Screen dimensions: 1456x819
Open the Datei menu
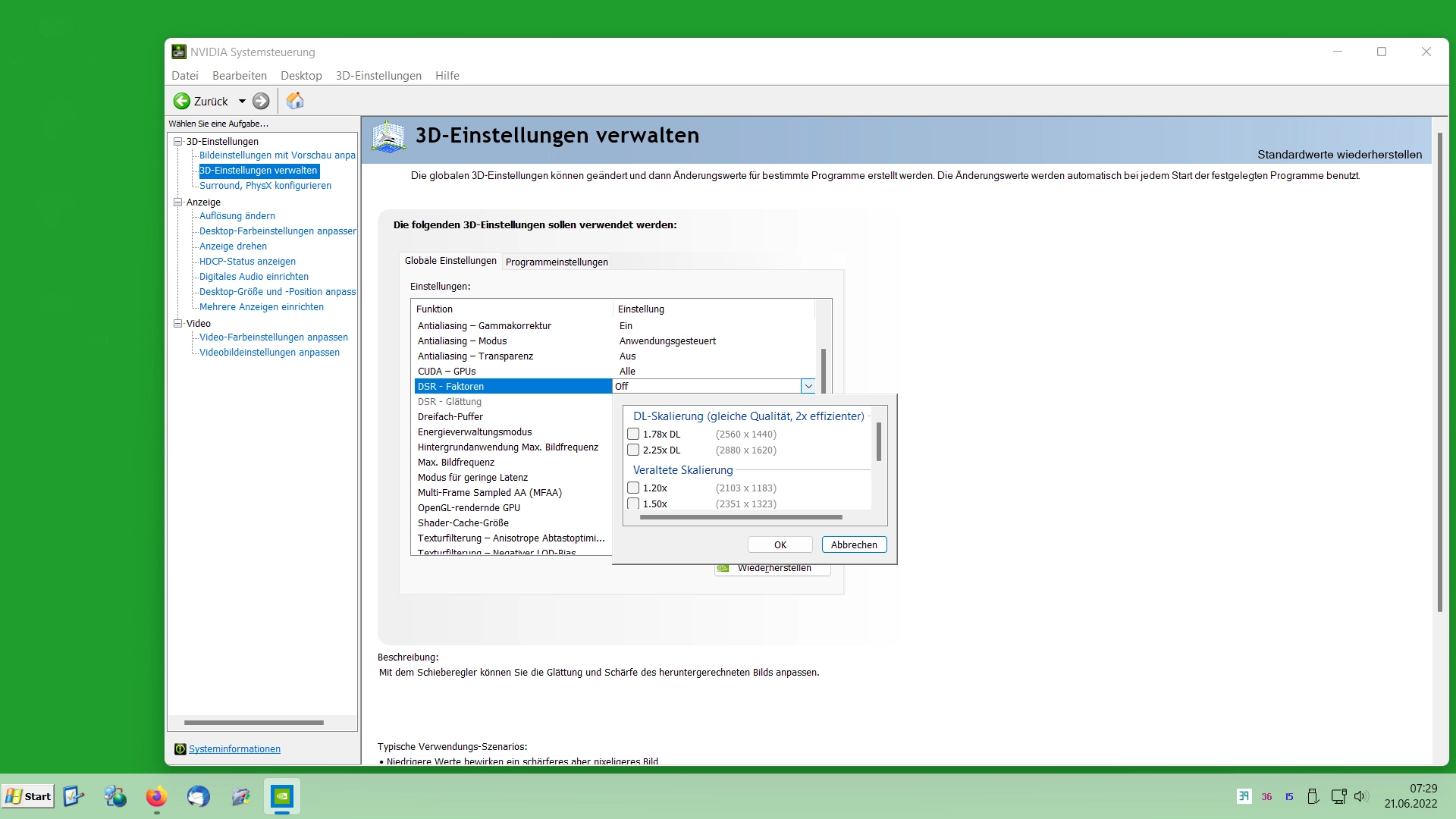(185, 76)
